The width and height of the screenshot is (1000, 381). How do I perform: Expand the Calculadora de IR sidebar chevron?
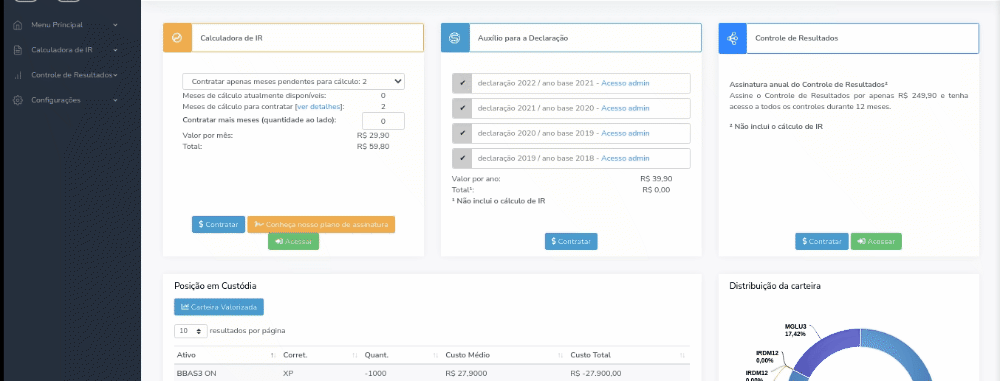tap(115, 50)
